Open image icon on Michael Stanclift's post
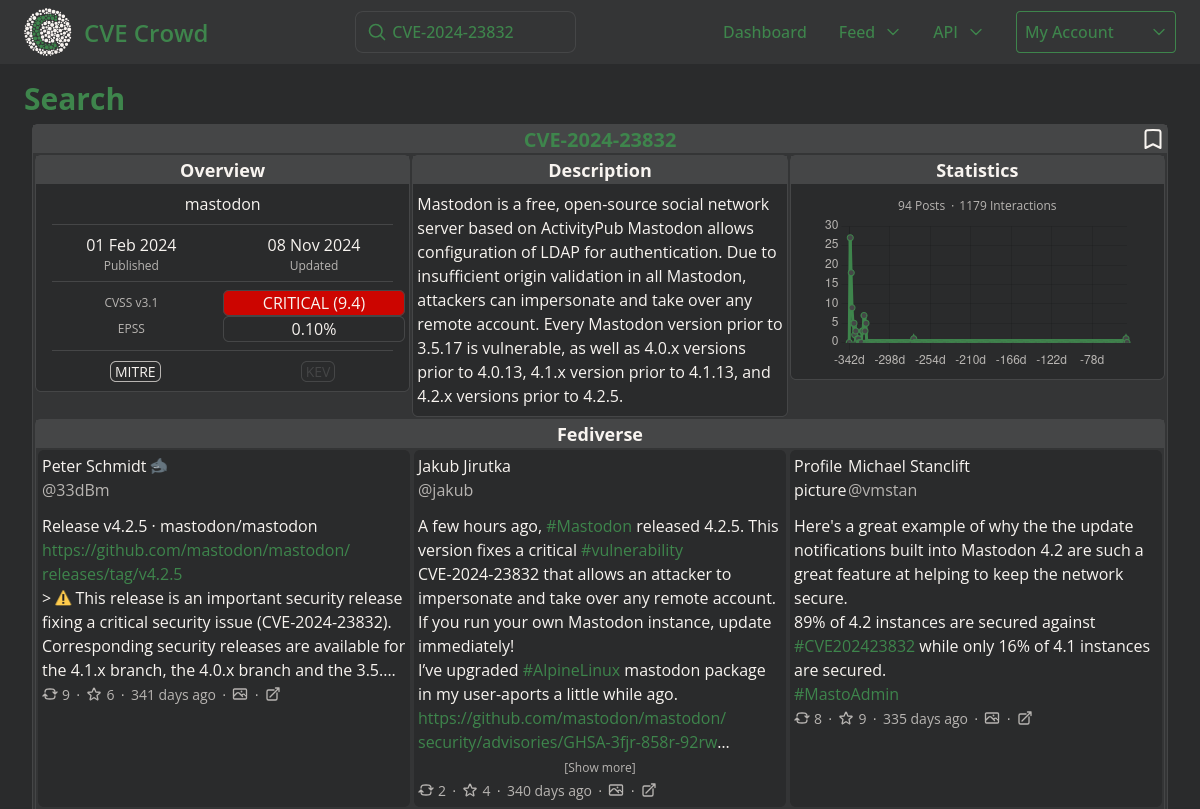Viewport: 1200px width, 809px height. (992, 718)
